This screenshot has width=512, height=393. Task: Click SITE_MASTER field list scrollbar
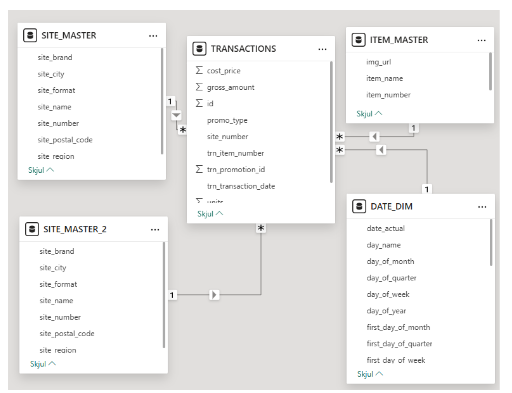pyautogui.click(x=162, y=101)
